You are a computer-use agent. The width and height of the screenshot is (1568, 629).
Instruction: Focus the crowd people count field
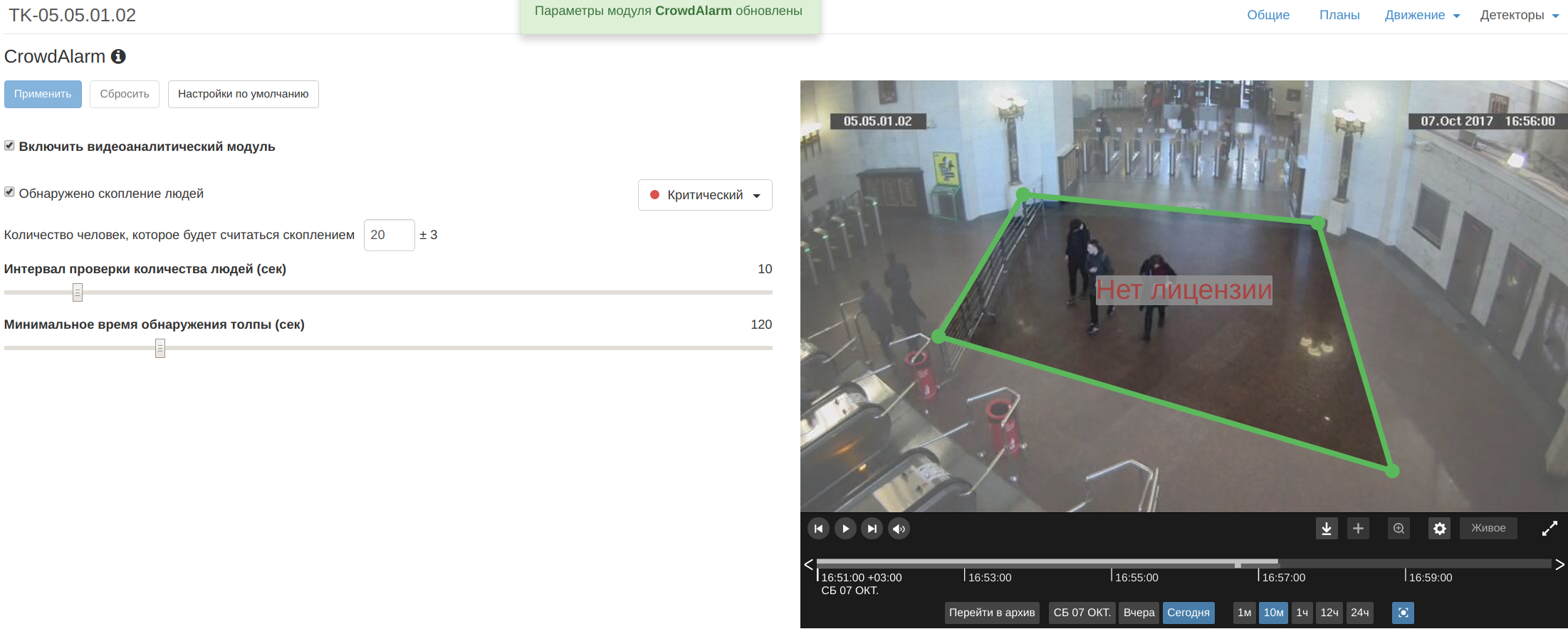tap(390, 235)
